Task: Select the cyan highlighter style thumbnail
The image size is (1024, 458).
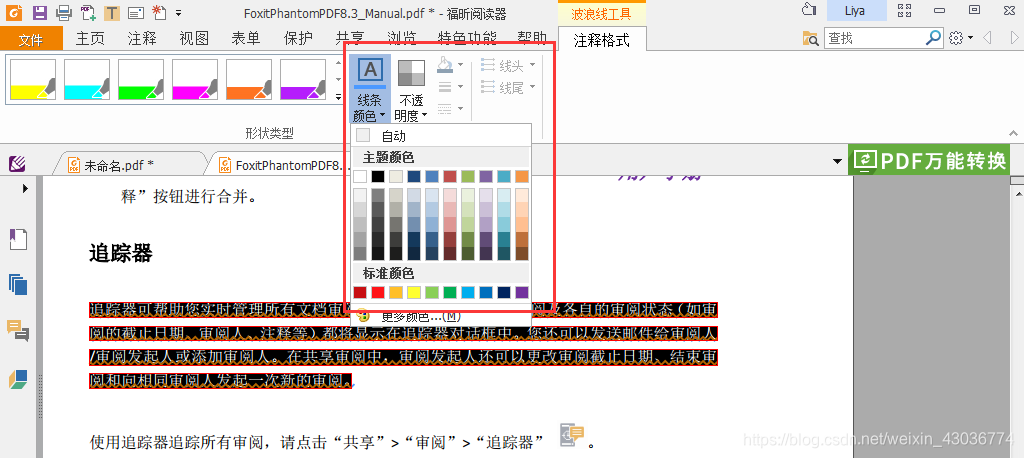Action: 87,80
